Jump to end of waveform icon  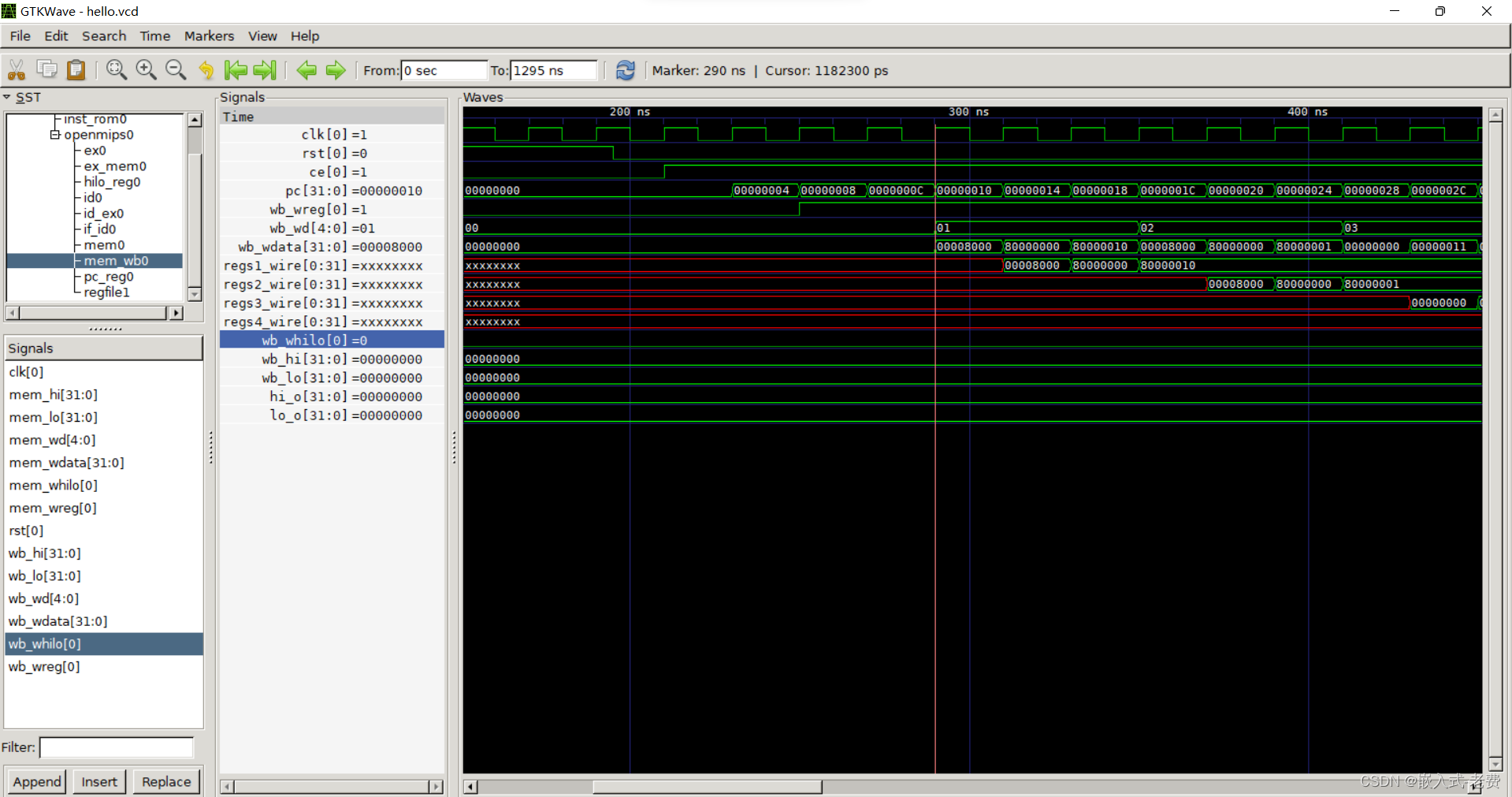(265, 70)
